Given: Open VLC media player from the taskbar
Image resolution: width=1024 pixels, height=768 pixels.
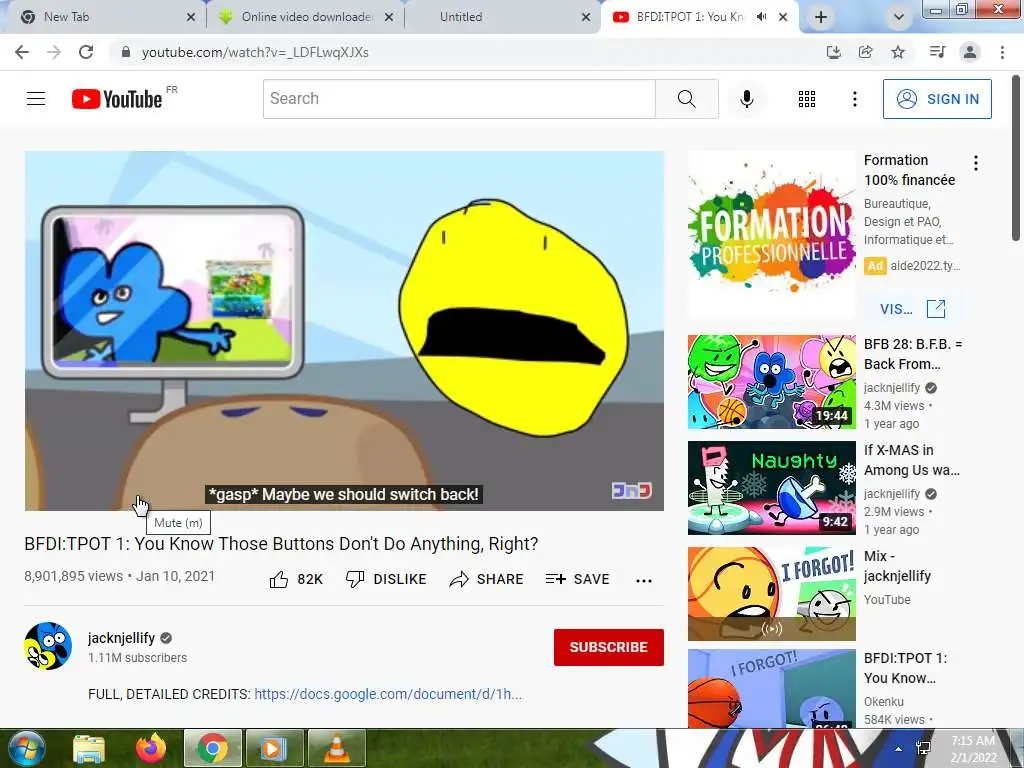Looking at the screenshot, I should pos(336,748).
